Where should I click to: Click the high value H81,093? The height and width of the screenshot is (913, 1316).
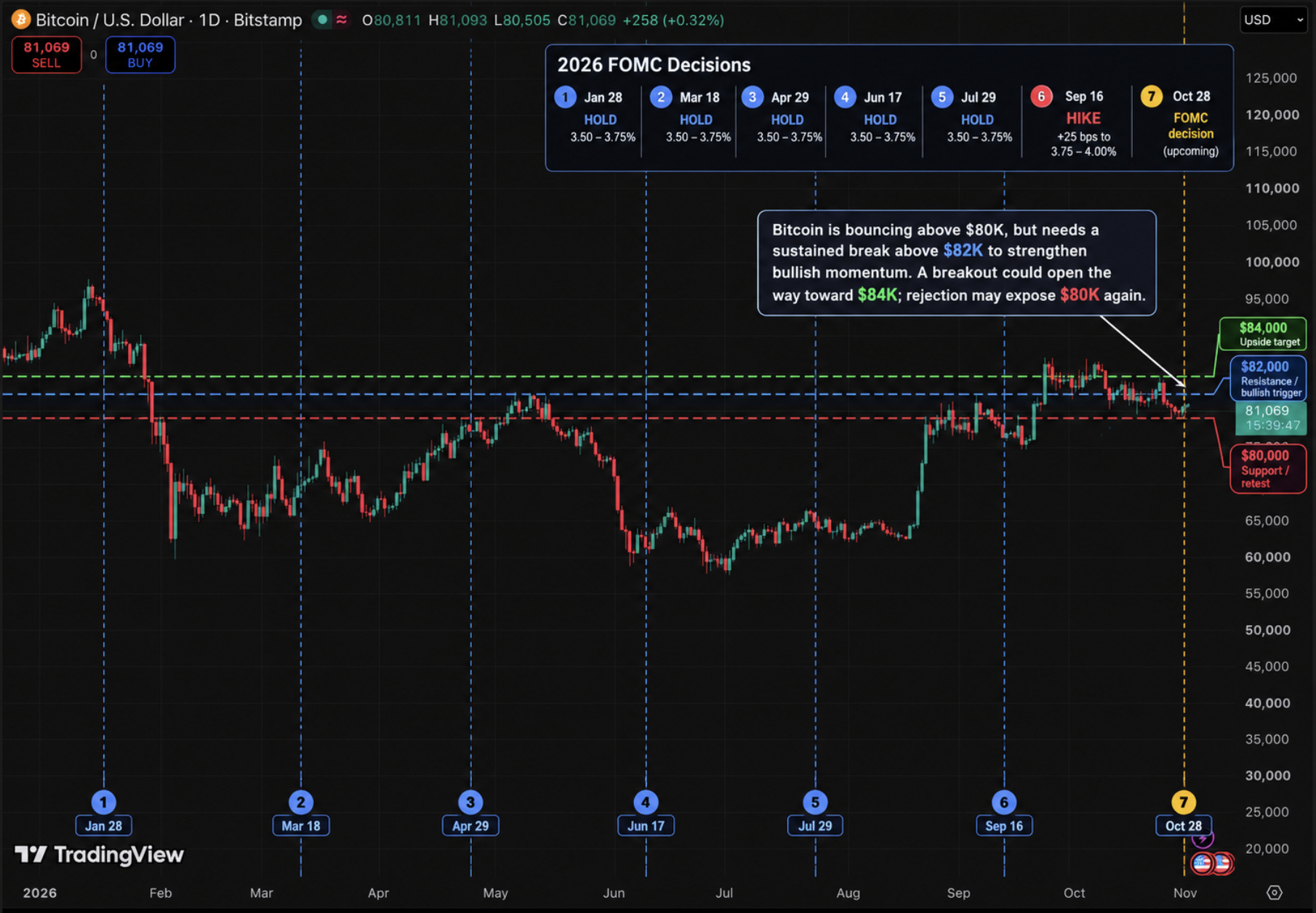tap(457, 20)
